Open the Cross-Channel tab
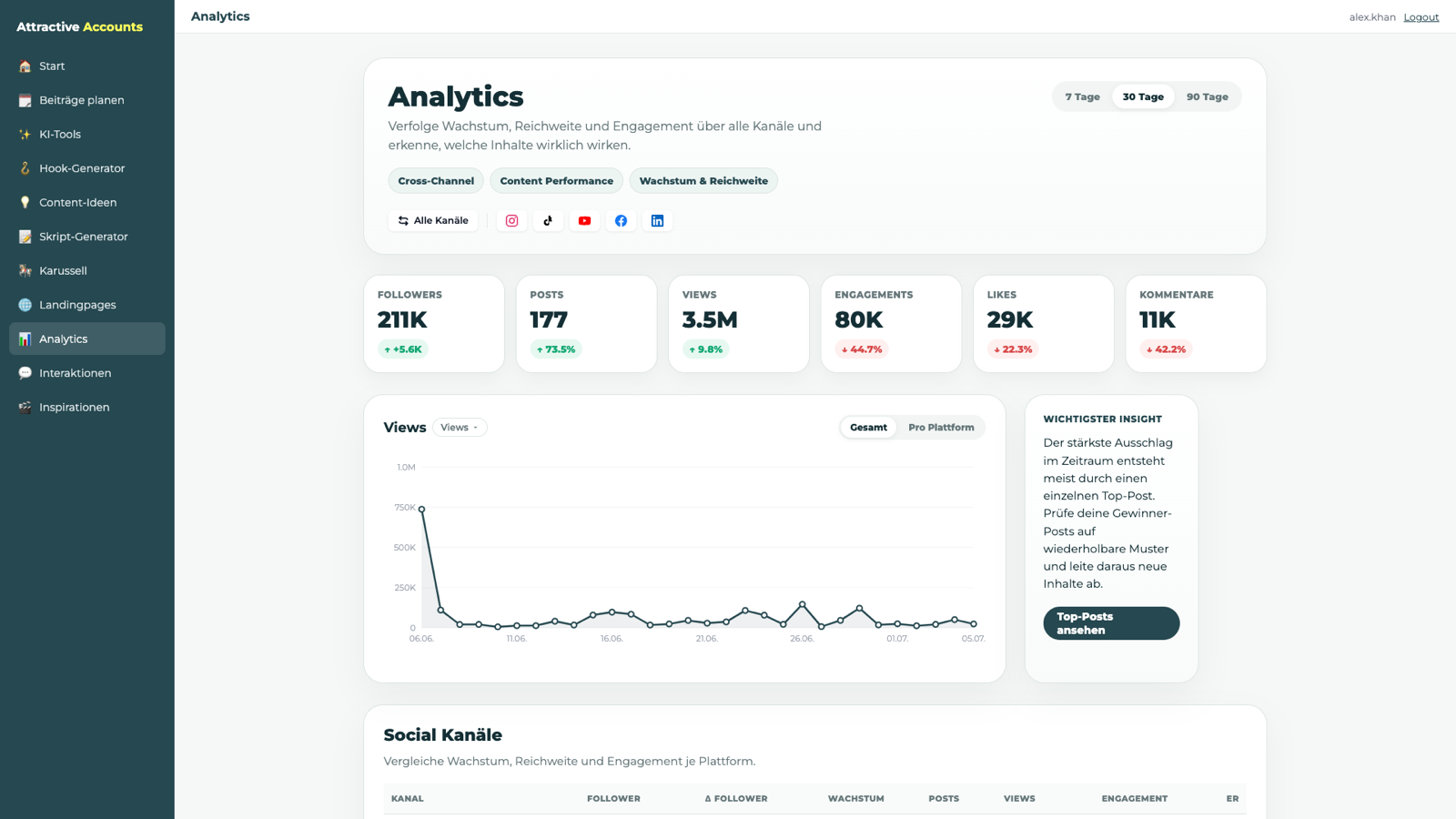 pos(436,181)
